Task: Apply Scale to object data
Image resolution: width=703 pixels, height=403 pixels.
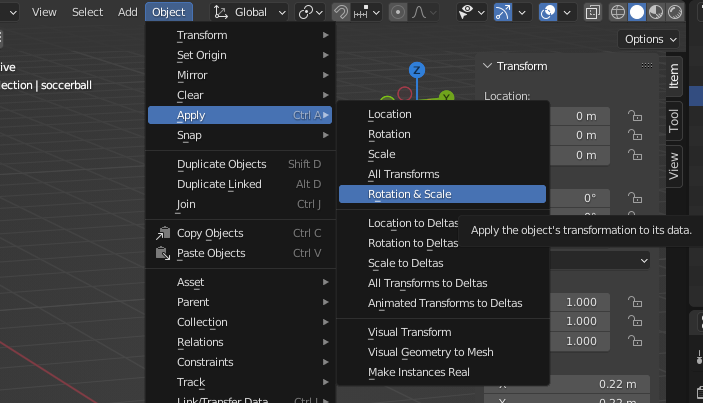Action: click(x=443, y=154)
